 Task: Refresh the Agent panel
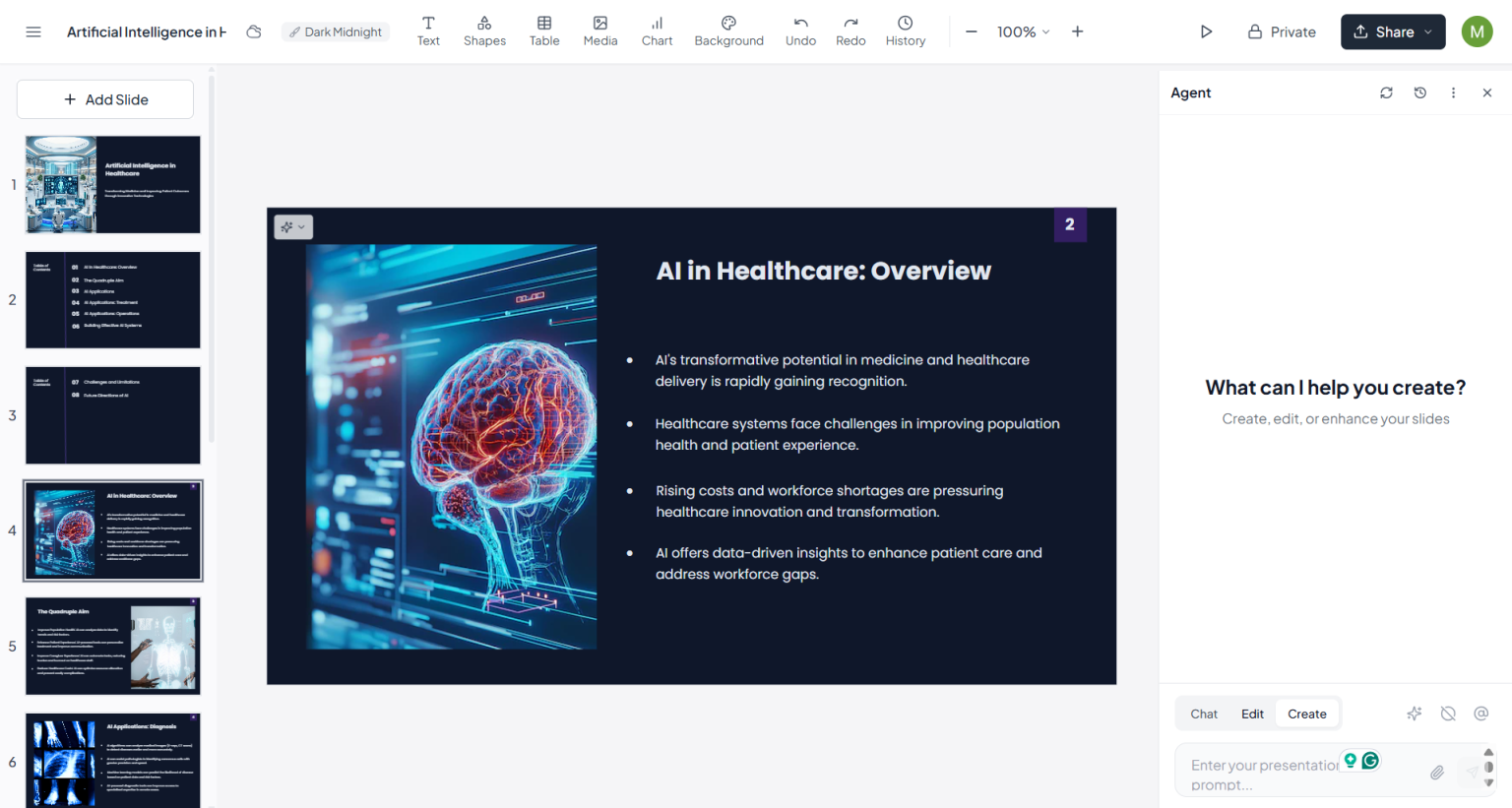1386,93
